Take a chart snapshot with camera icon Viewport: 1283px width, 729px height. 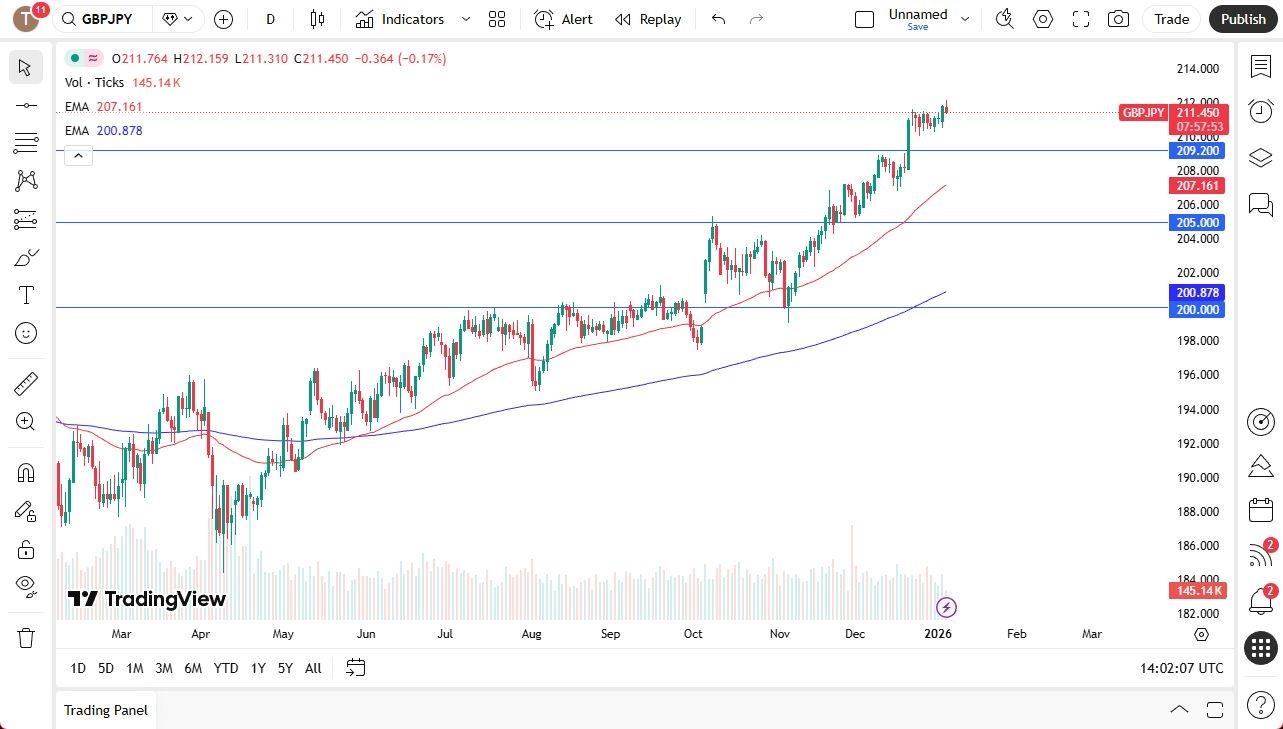pyautogui.click(x=1119, y=19)
